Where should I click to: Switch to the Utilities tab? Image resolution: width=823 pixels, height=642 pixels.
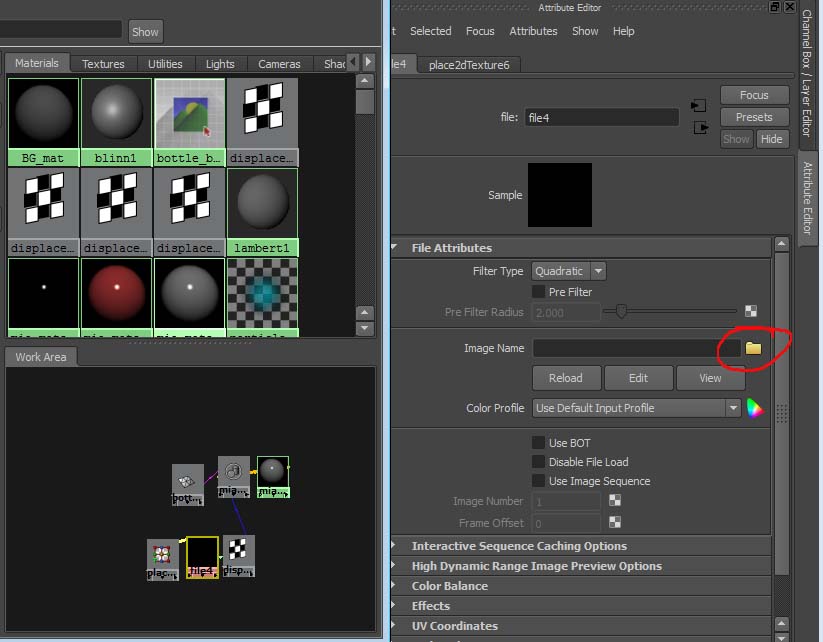(x=165, y=64)
